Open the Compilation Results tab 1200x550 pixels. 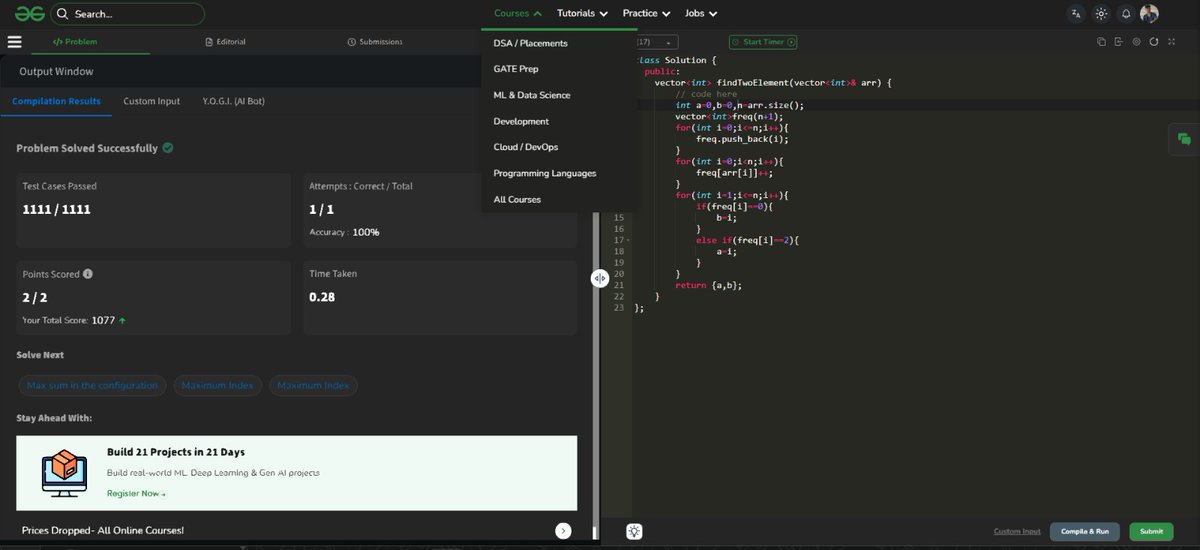click(x=56, y=101)
